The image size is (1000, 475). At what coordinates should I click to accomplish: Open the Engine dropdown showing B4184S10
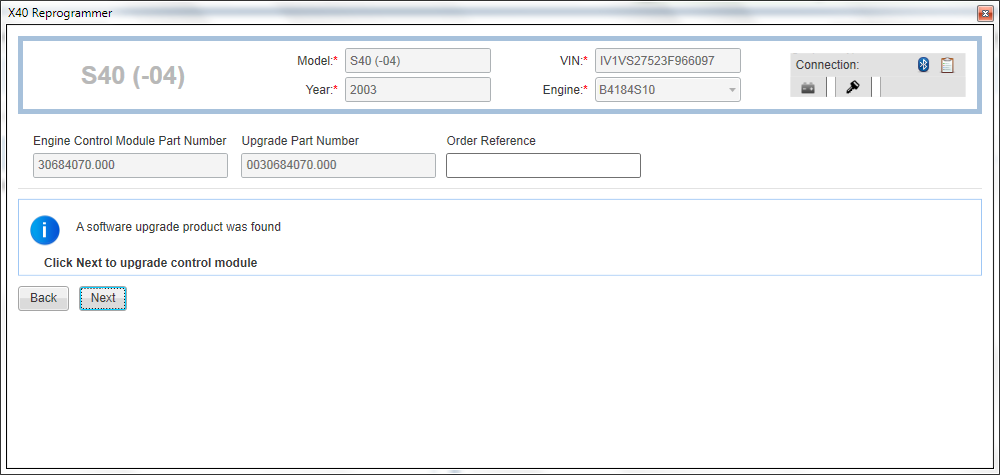[x=668, y=90]
